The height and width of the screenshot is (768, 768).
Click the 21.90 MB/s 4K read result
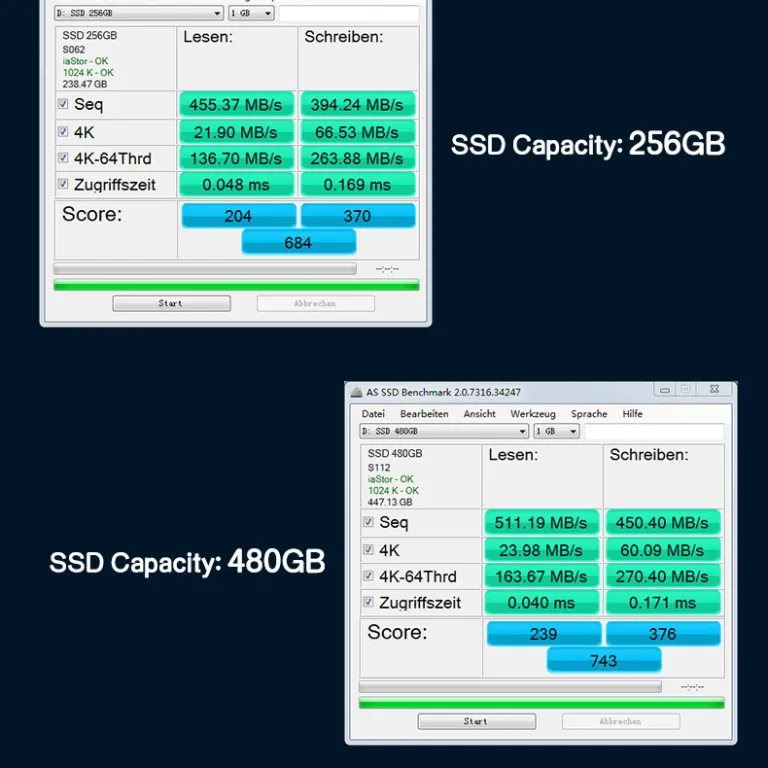coord(236,132)
